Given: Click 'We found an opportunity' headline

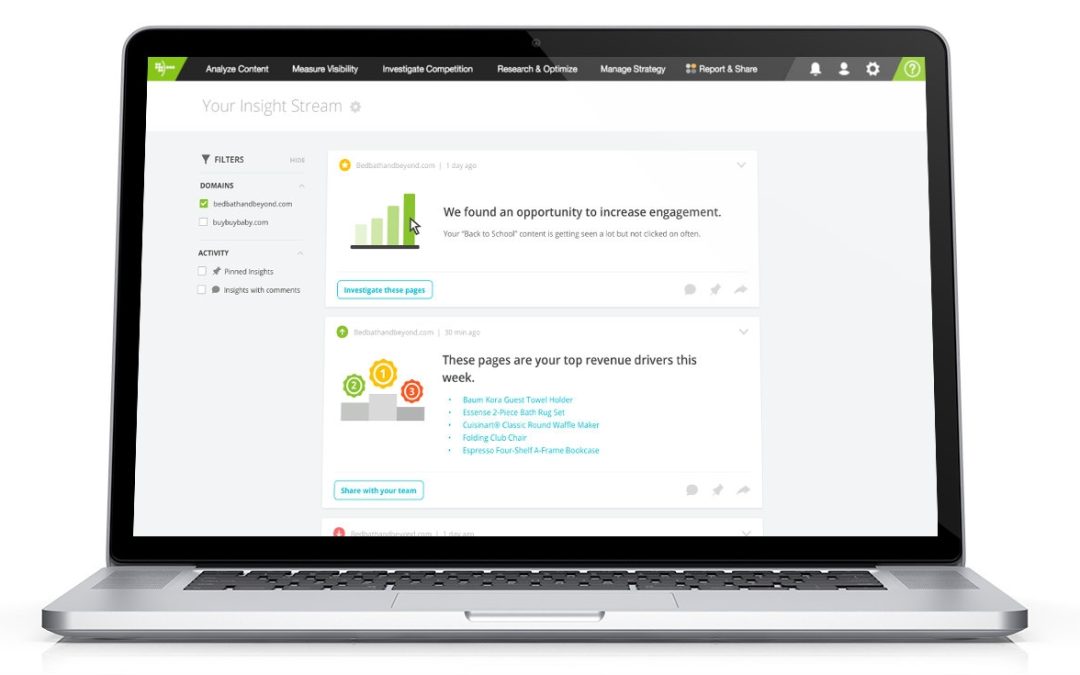Looking at the screenshot, I should pos(582,212).
